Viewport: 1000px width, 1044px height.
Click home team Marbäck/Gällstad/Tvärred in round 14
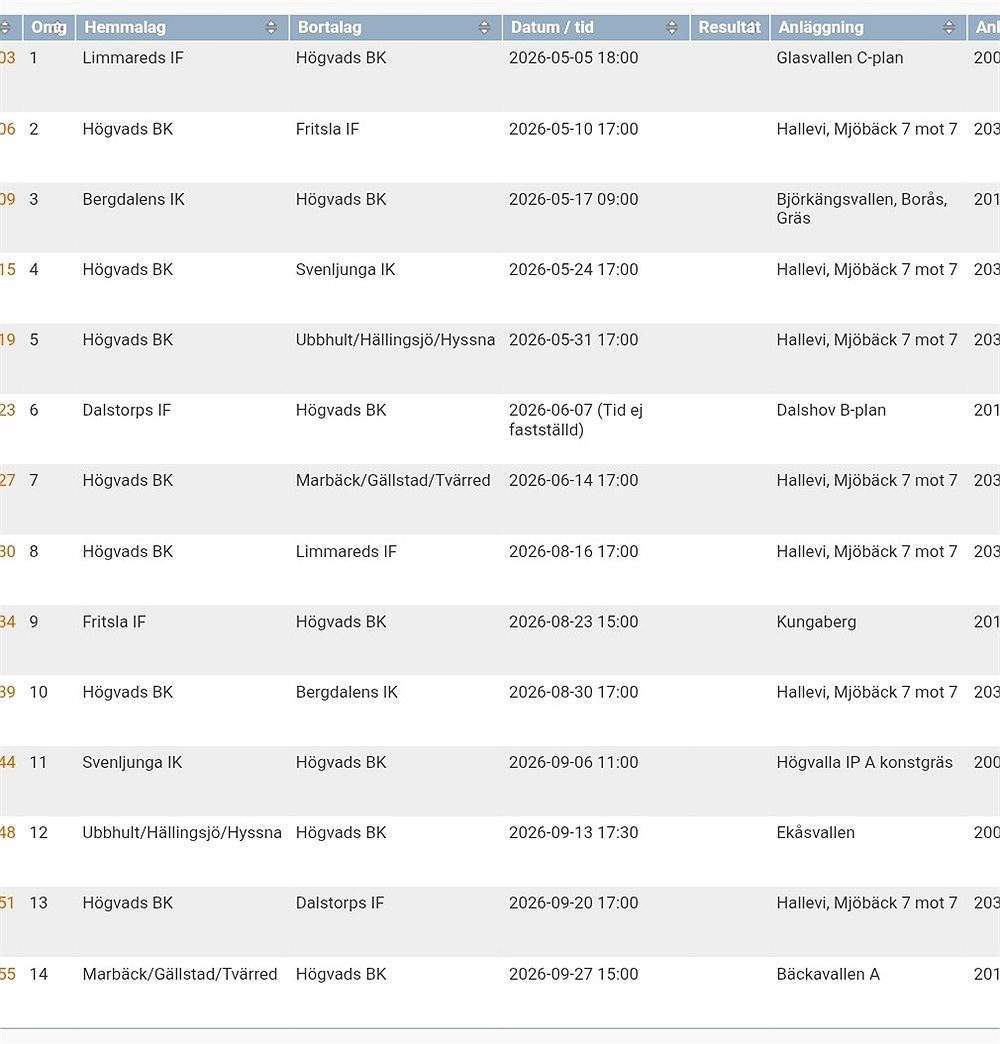180,974
